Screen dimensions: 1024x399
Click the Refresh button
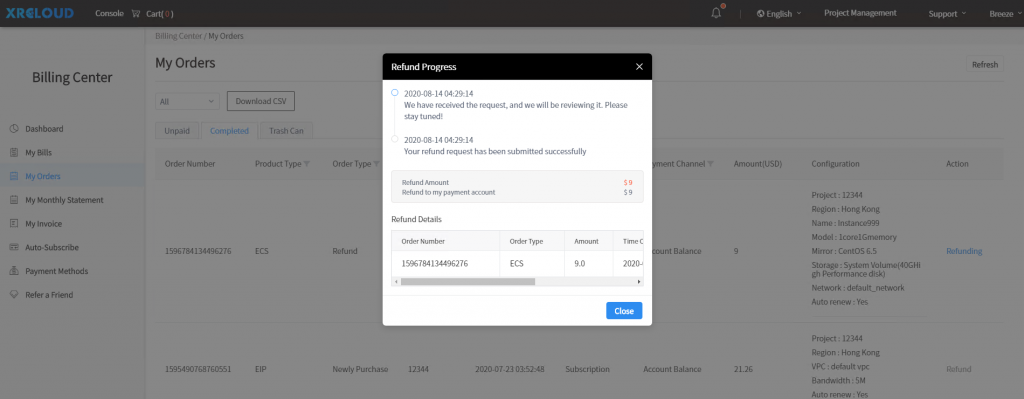(985, 65)
